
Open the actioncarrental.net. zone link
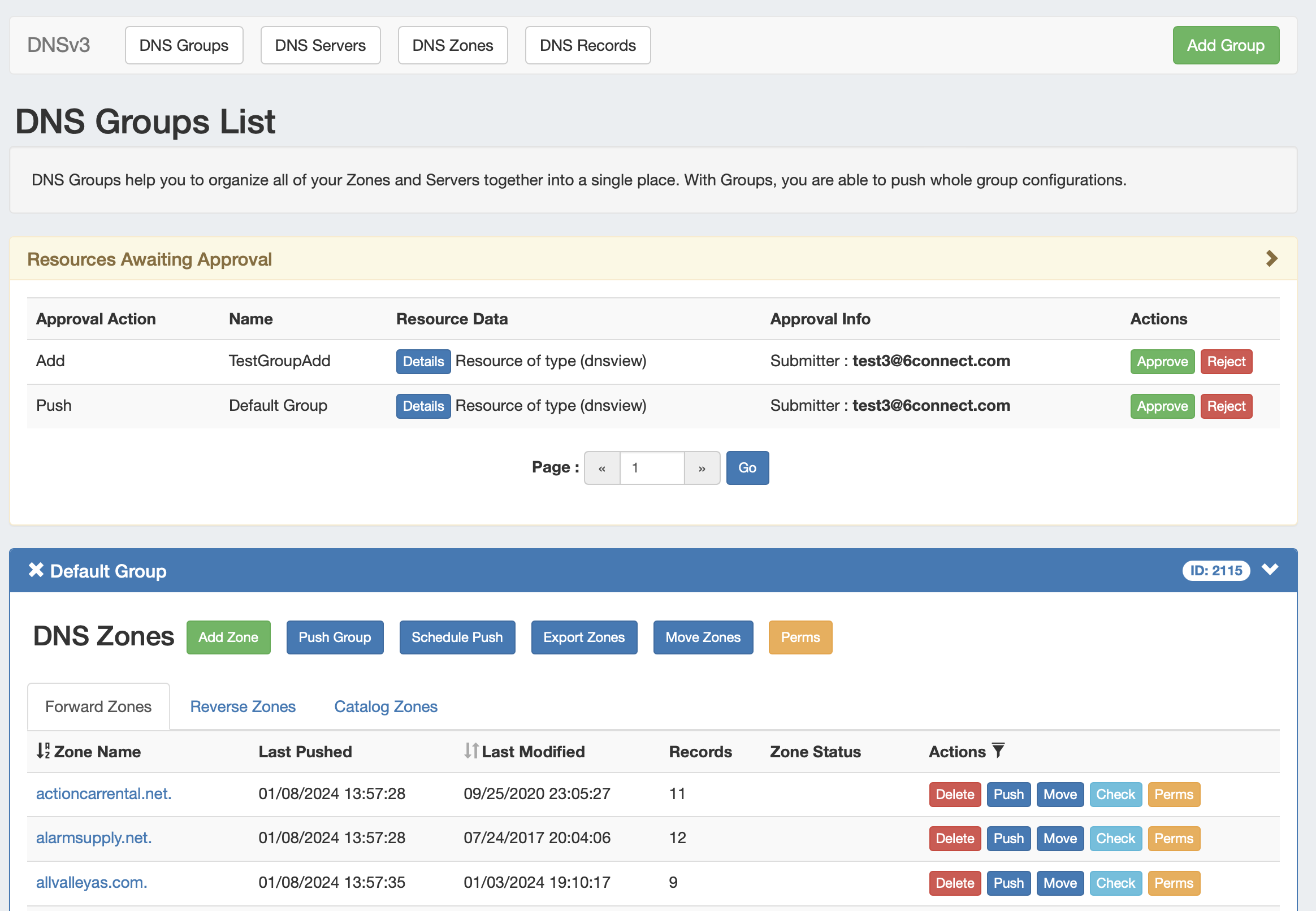click(104, 793)
